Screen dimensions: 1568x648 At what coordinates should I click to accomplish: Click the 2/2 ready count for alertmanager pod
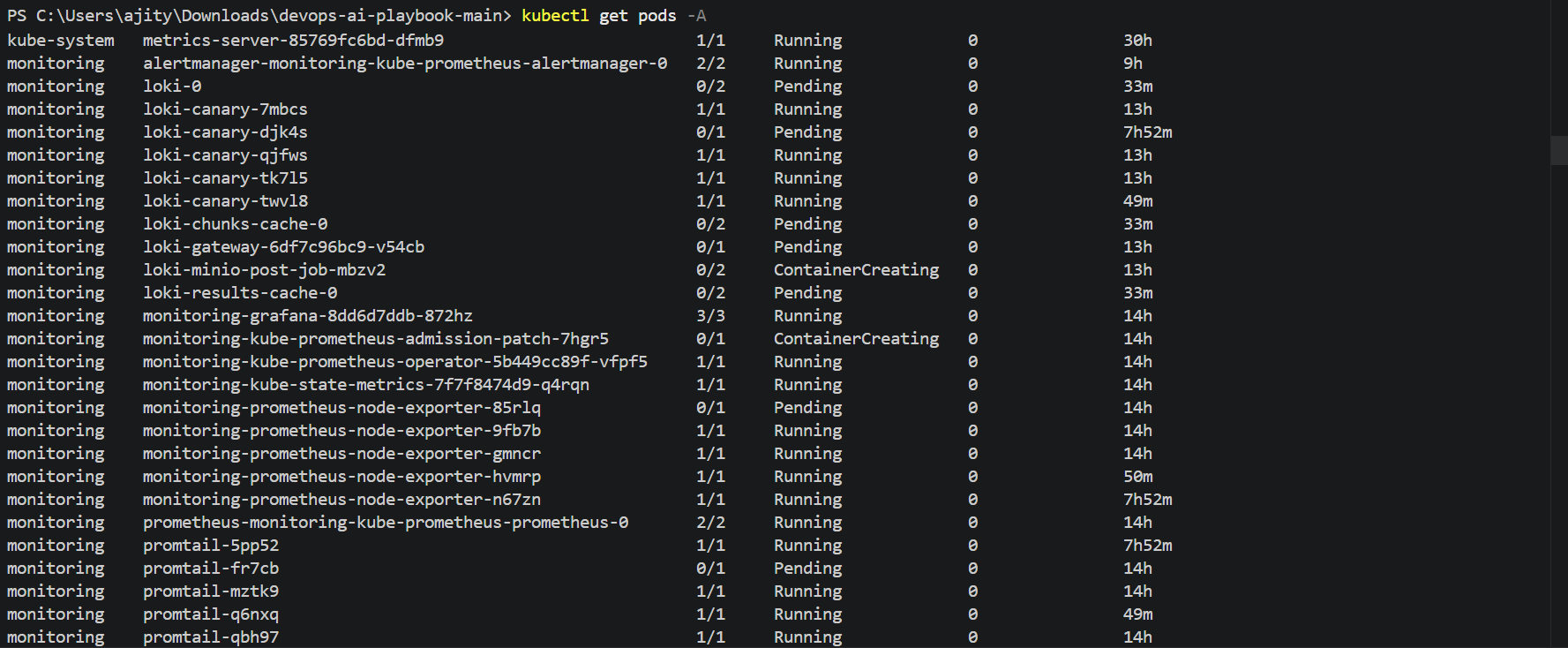pyautogui.click(x=710, y=64)
